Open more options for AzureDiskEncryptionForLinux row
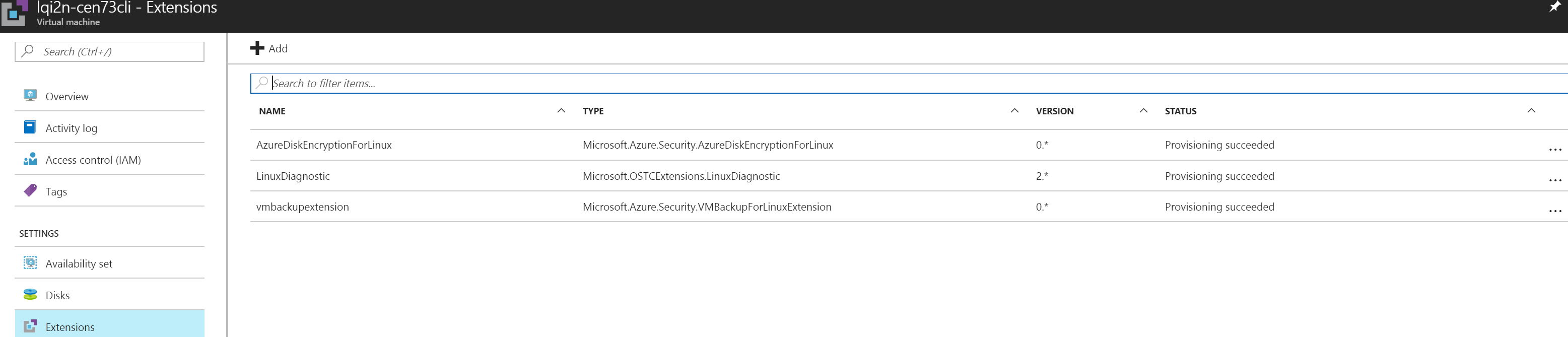Viewport: 1568px width, 337px height. (x=1554, y=149)
